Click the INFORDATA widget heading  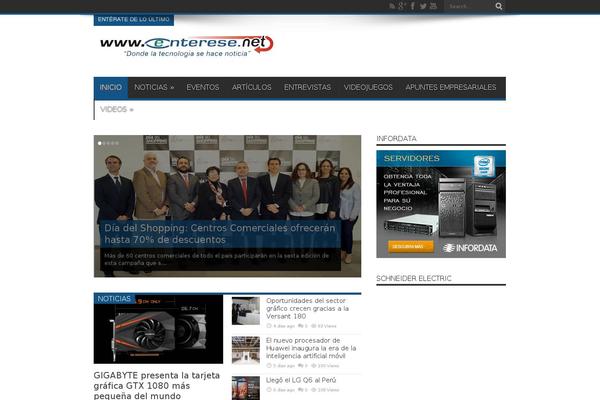[x=396, y=139]
